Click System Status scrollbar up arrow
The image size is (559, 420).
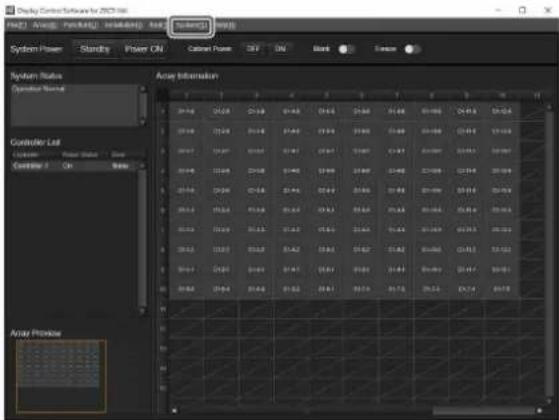[x=143, y=88]
